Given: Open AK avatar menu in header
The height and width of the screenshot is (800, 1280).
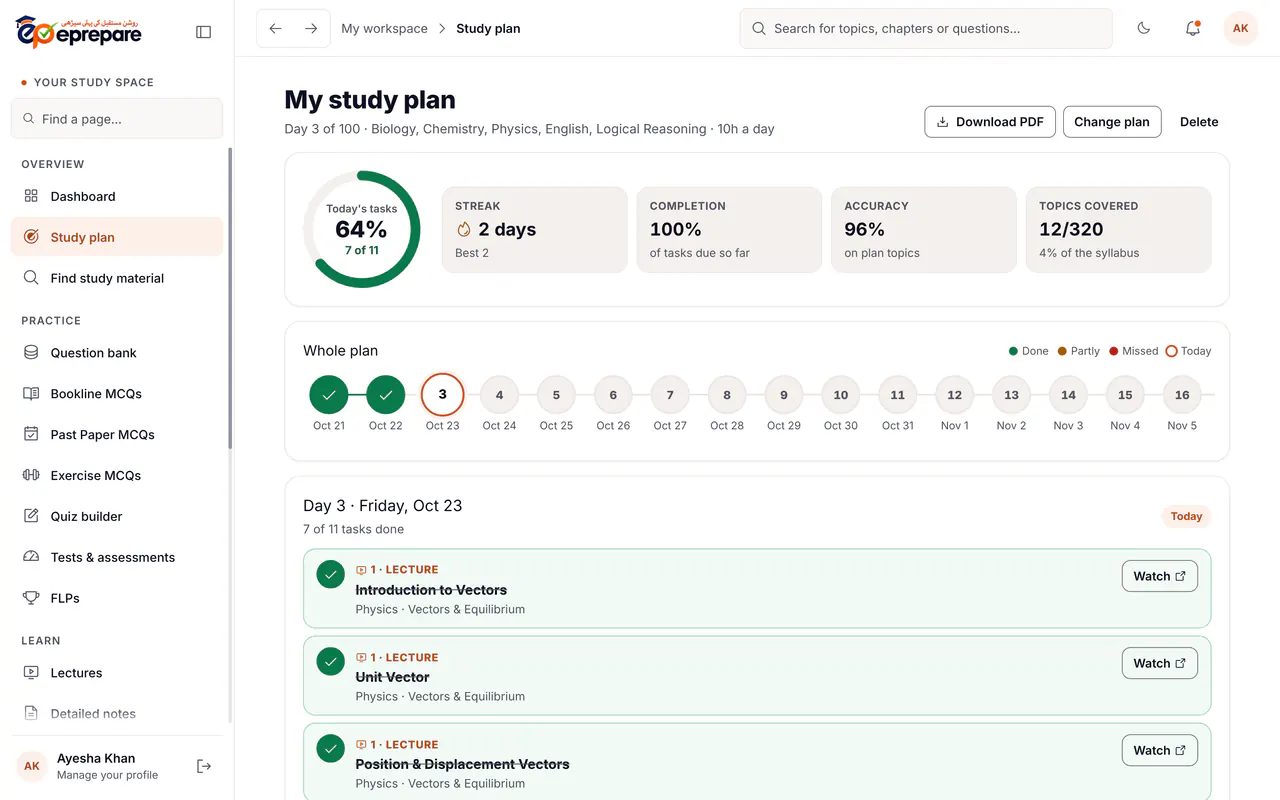Looking at the screenshot, I should click(x=1241, y=29).
